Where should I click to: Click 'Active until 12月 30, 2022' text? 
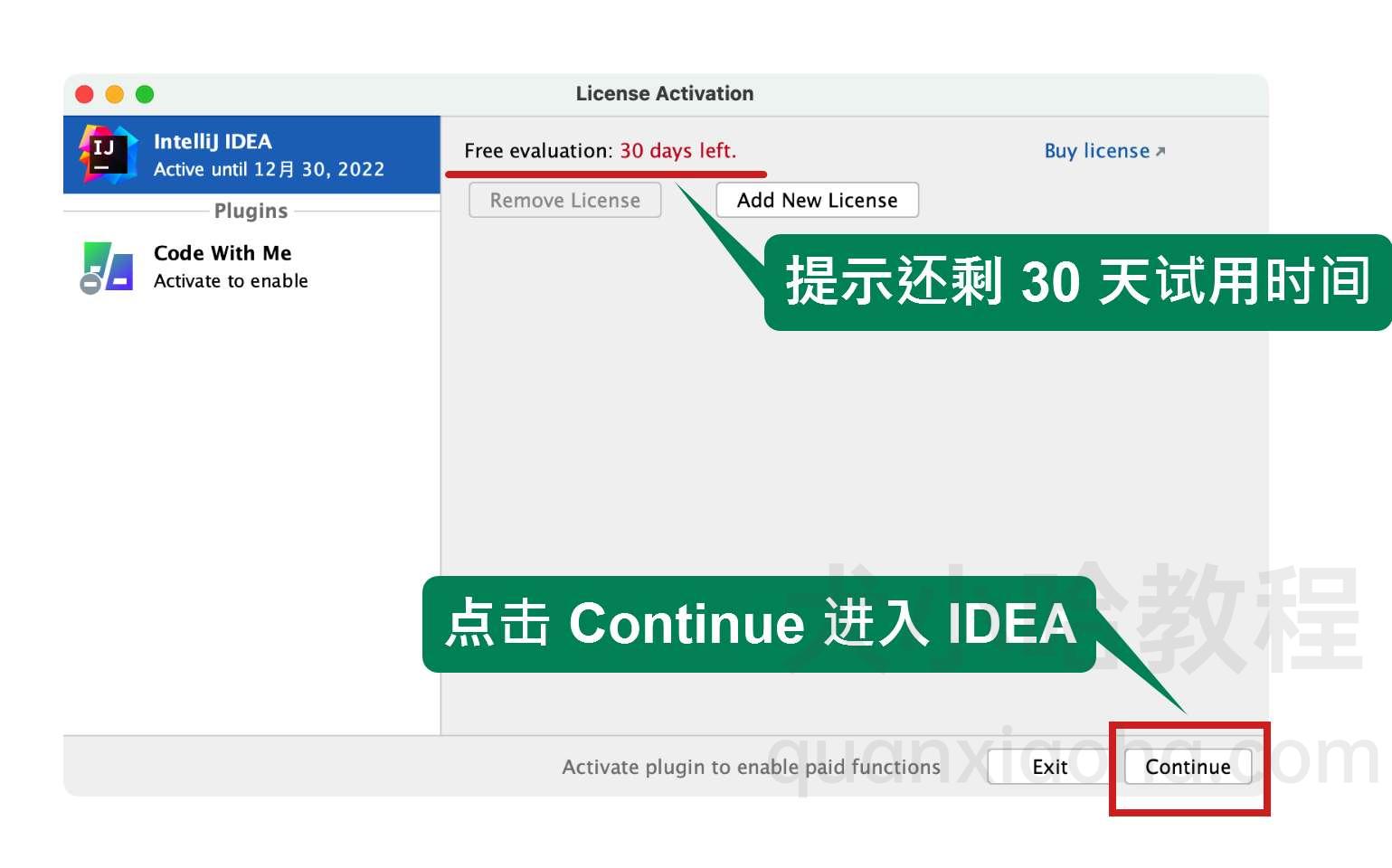click(x=269, y=169)
